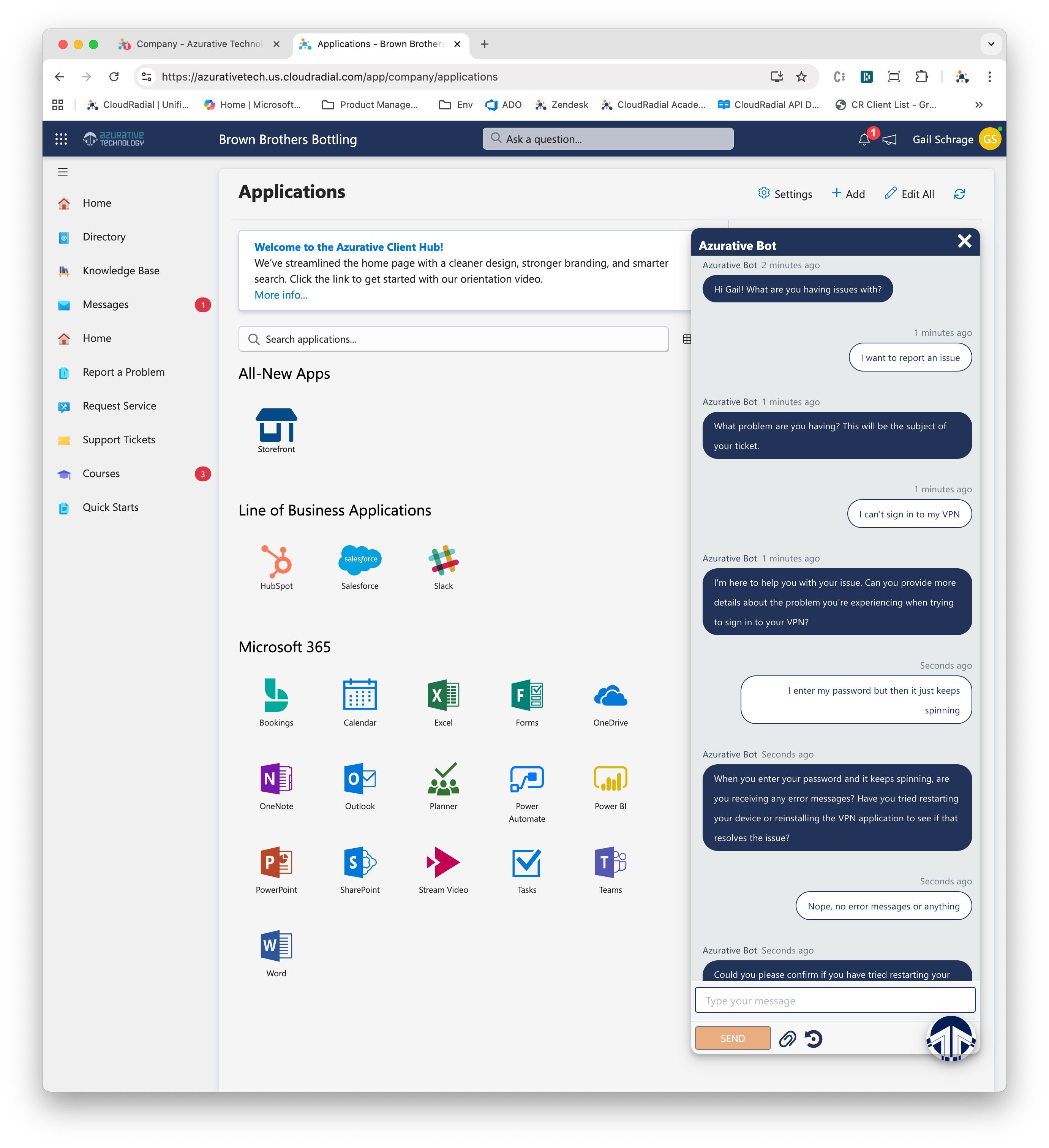1049x1148 pixels.
Task: Reload the page in browser
Action: coord(114,77)
